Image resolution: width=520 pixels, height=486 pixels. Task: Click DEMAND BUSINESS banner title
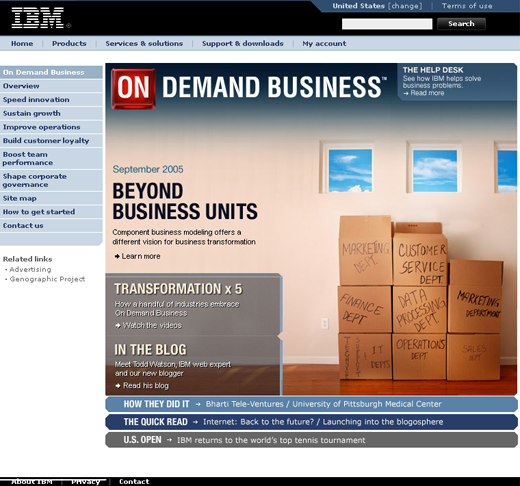(x=274, y=87)
